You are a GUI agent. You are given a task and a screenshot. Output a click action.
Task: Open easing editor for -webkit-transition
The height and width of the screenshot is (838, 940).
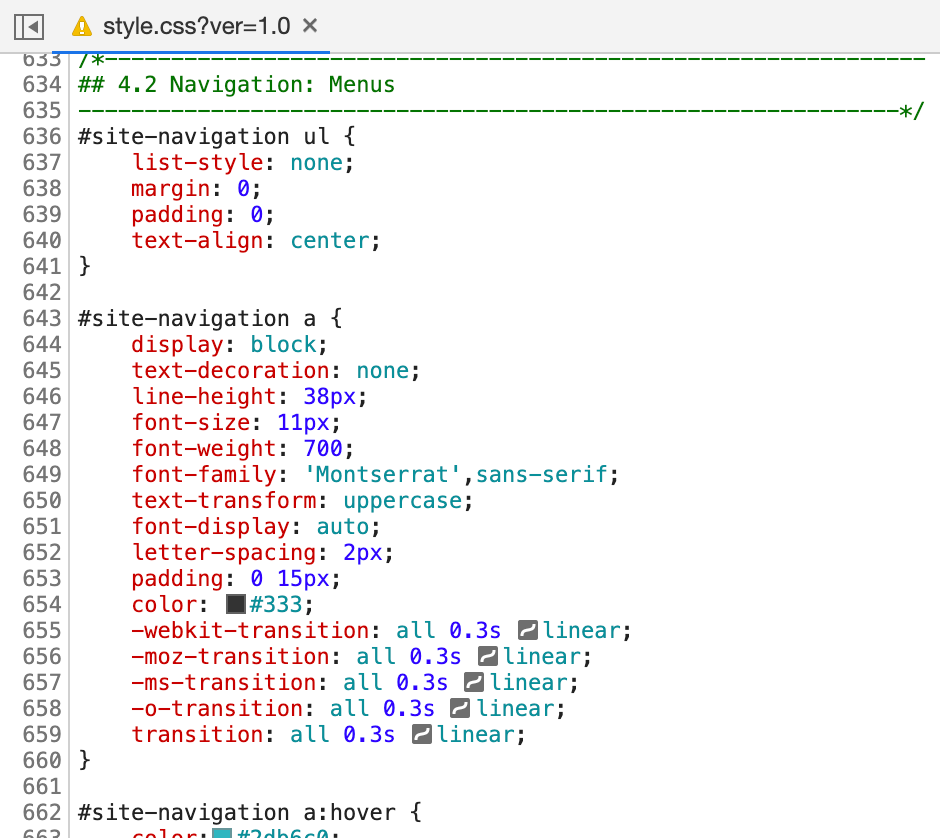click(x=528, y=631)
